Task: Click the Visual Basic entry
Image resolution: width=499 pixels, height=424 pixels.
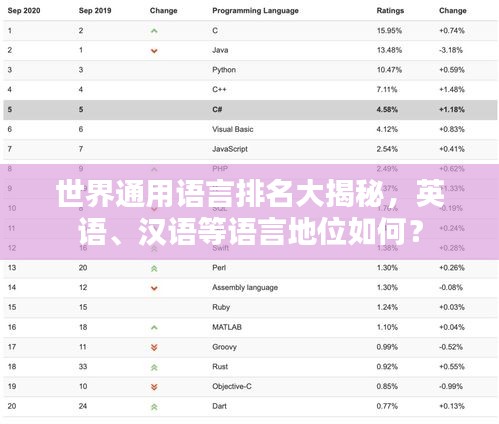Action: 233,129
